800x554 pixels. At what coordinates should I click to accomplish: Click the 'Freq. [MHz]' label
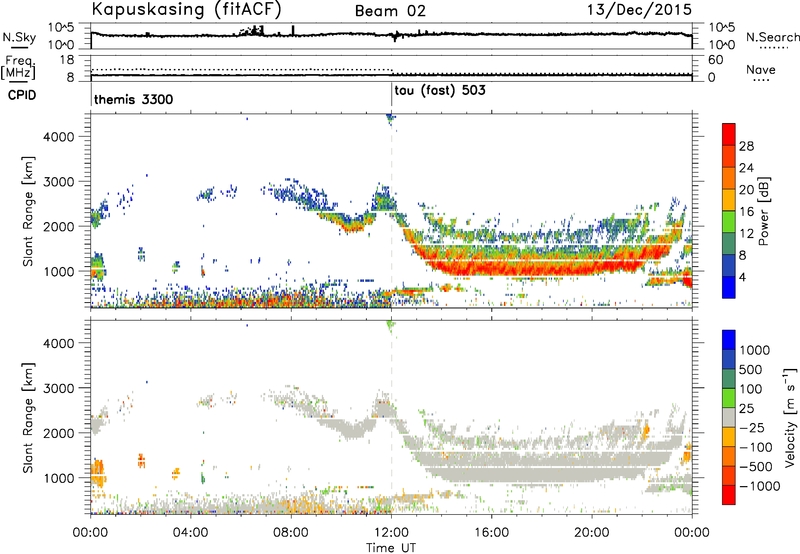tap(18, 68)
